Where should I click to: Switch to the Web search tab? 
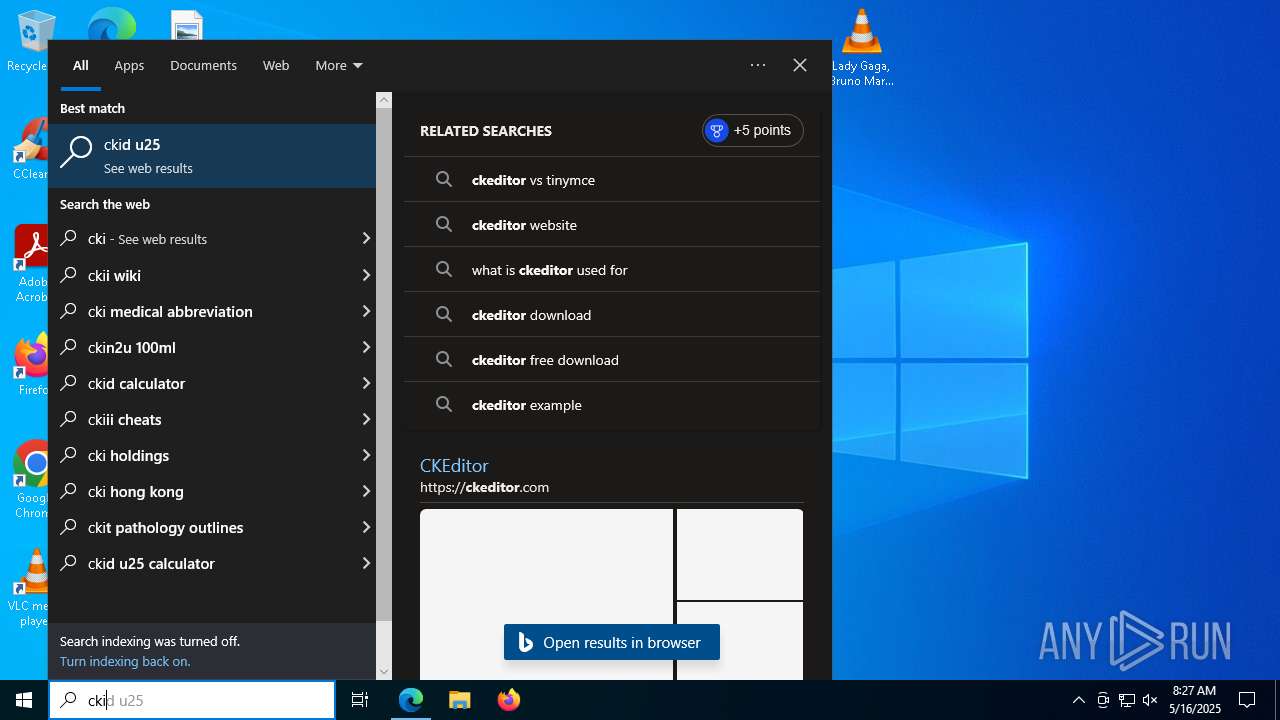pyautogui.click(x=276, y=65)
